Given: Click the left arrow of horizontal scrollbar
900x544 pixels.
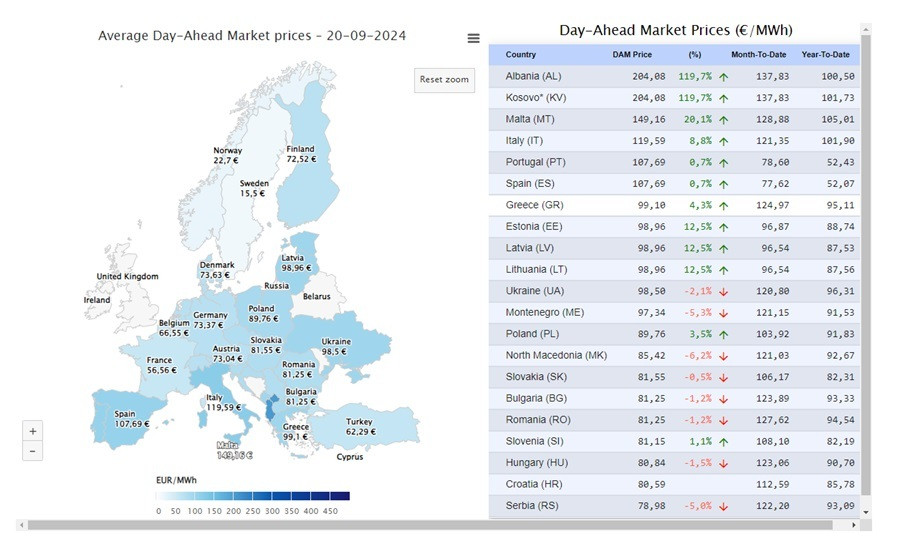Looking at the screenshot, I should 22,525.
